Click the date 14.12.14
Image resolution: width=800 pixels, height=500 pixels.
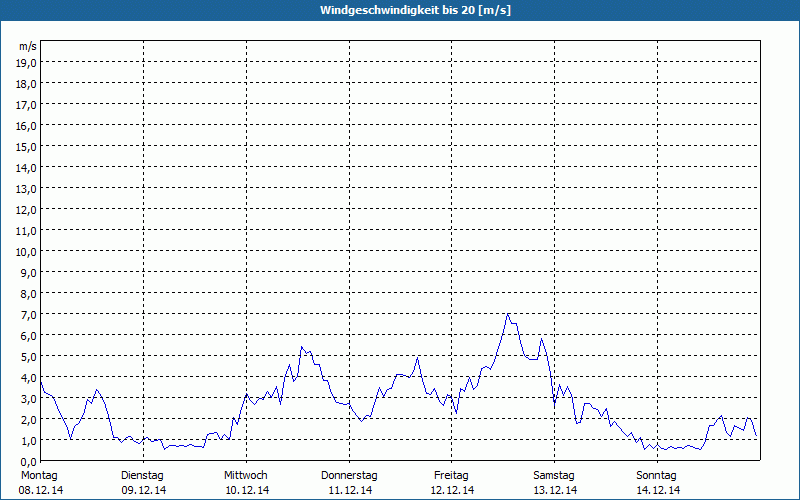coord(658,490)
